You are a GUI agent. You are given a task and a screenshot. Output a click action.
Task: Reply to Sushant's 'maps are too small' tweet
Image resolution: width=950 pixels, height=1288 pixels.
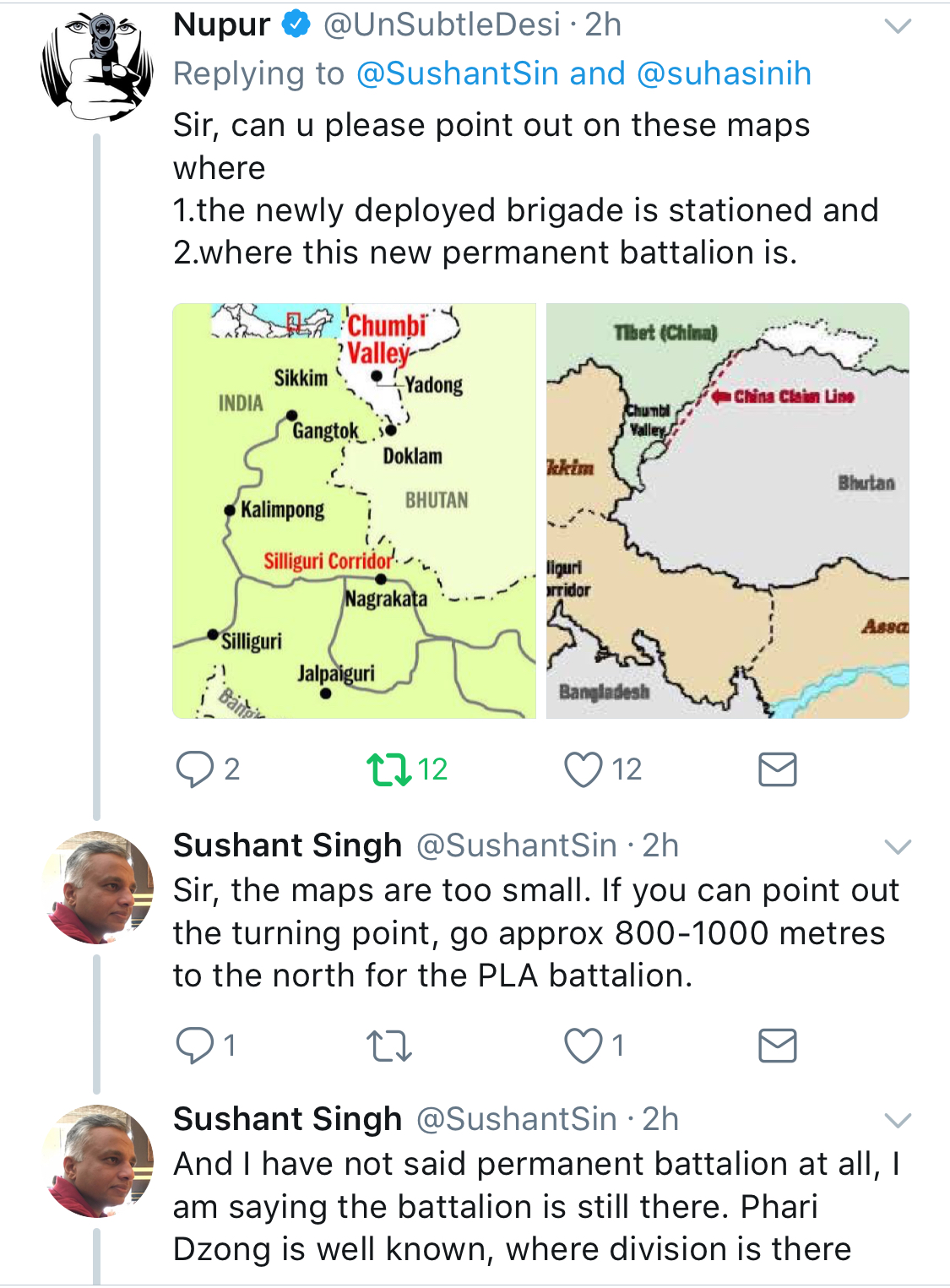coord(195,1046)
